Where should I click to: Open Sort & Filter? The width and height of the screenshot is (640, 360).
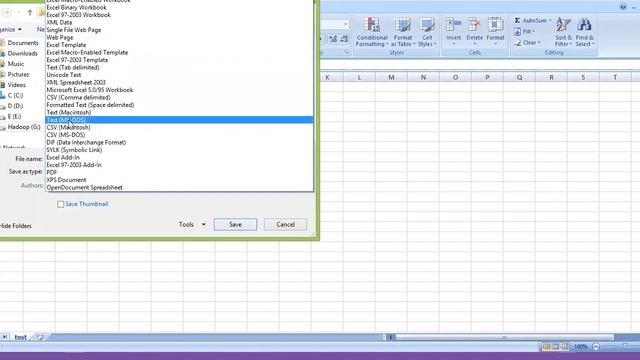(563, 32)
